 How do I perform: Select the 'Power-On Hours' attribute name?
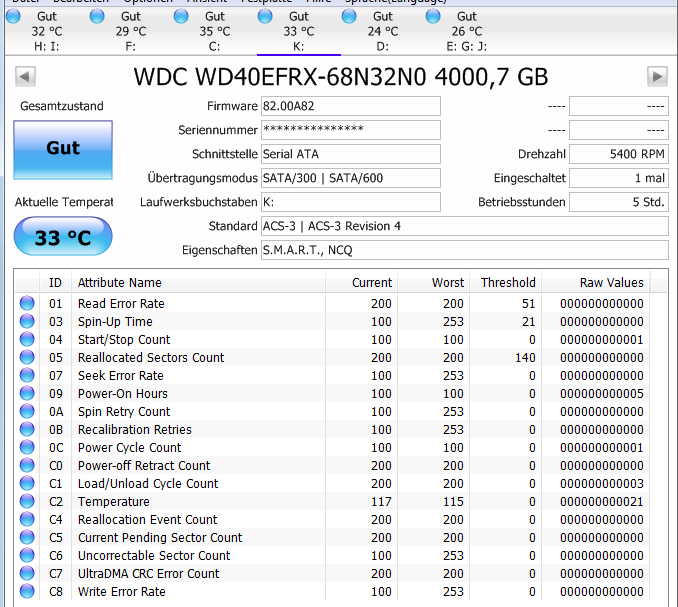pyautogui.click(x=122, y=393)
